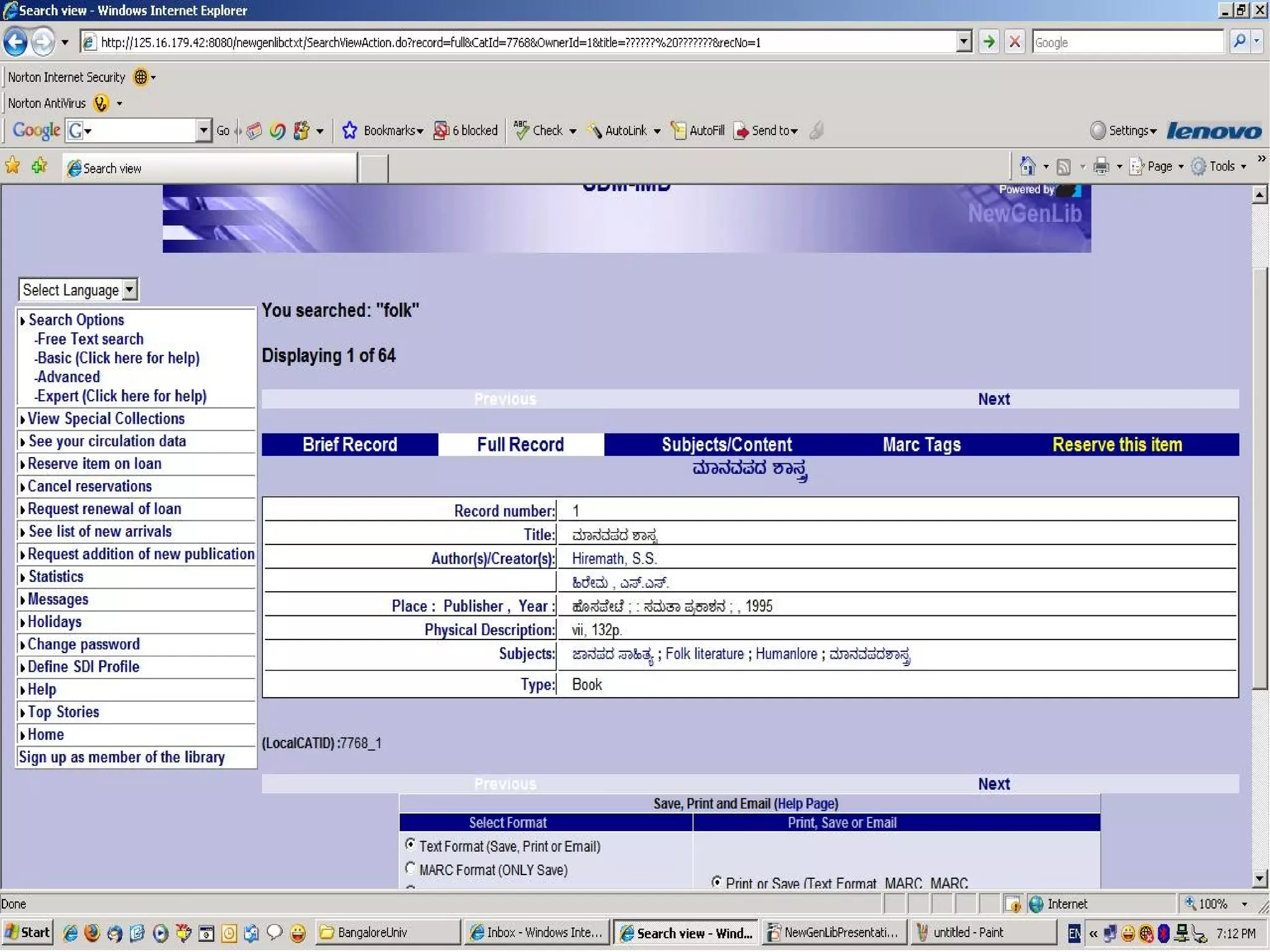This screenshot has width=1270, height=952.
Task: Select MARC Format (ONLY Save) option
Action: (x=410, y=868)
